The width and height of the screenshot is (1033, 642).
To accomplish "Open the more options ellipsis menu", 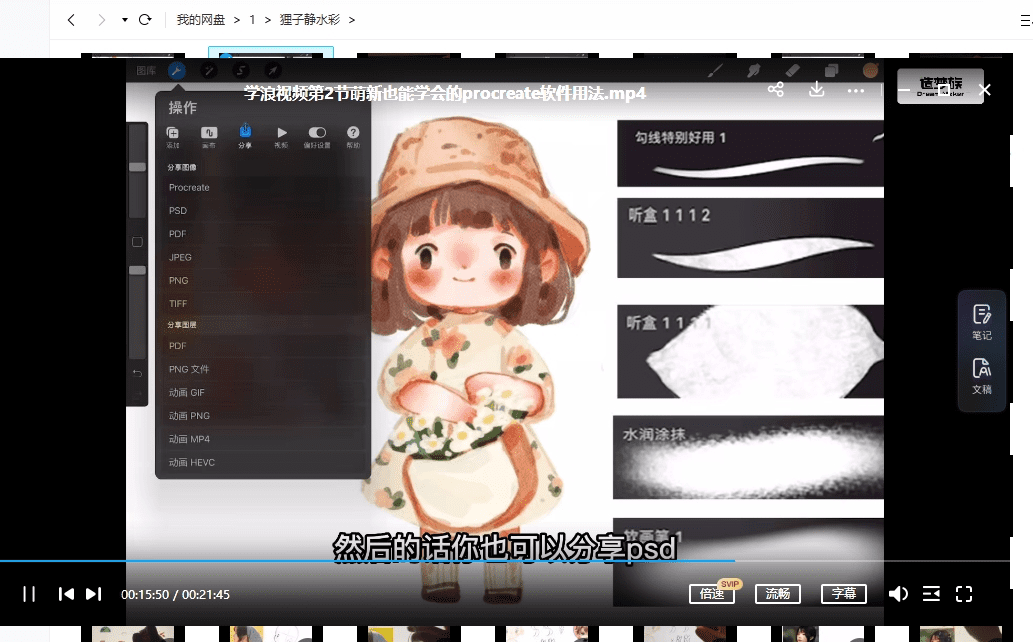I will click(x=856, y=91).
